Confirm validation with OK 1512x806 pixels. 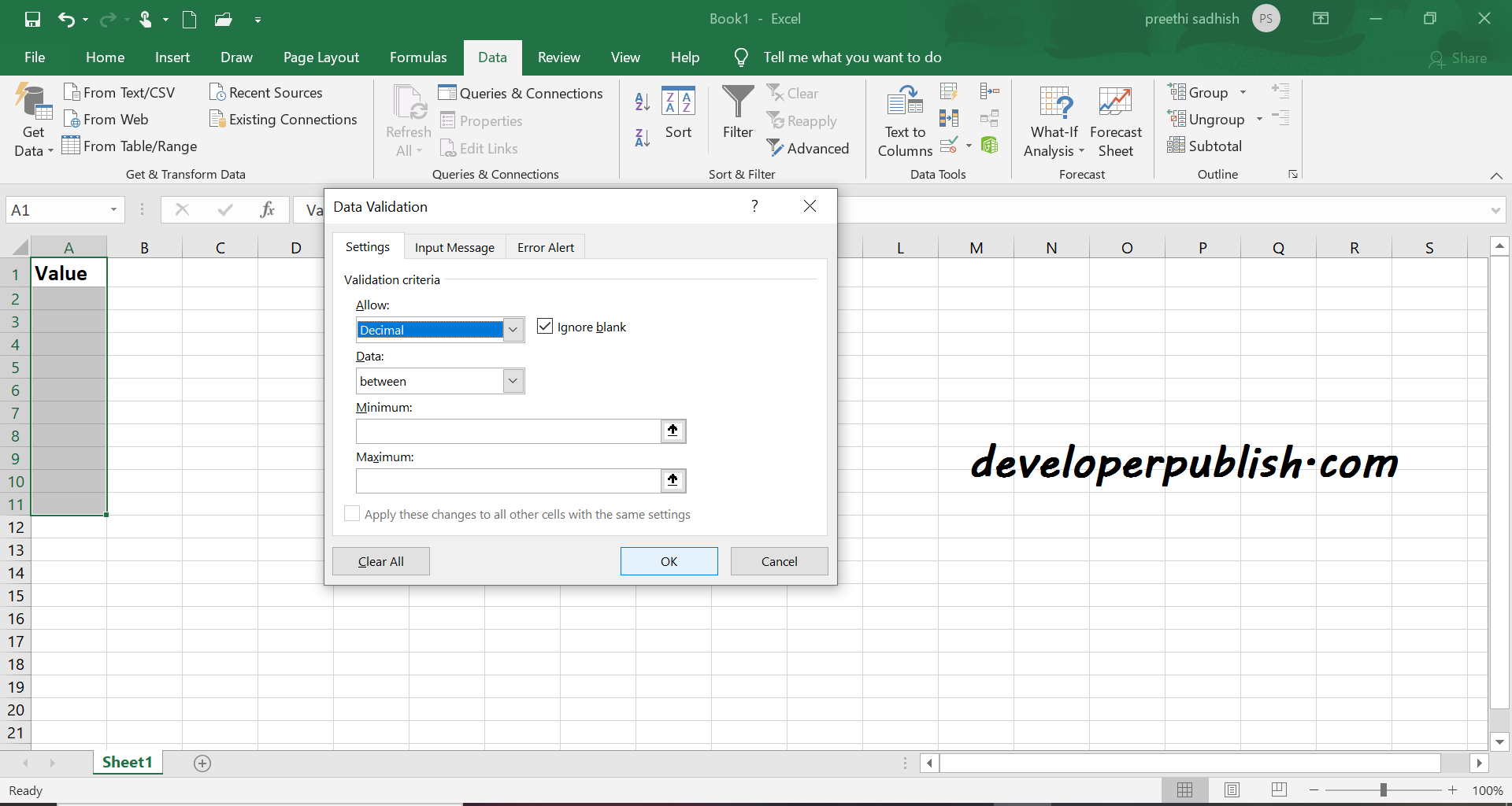coord(669,561)
